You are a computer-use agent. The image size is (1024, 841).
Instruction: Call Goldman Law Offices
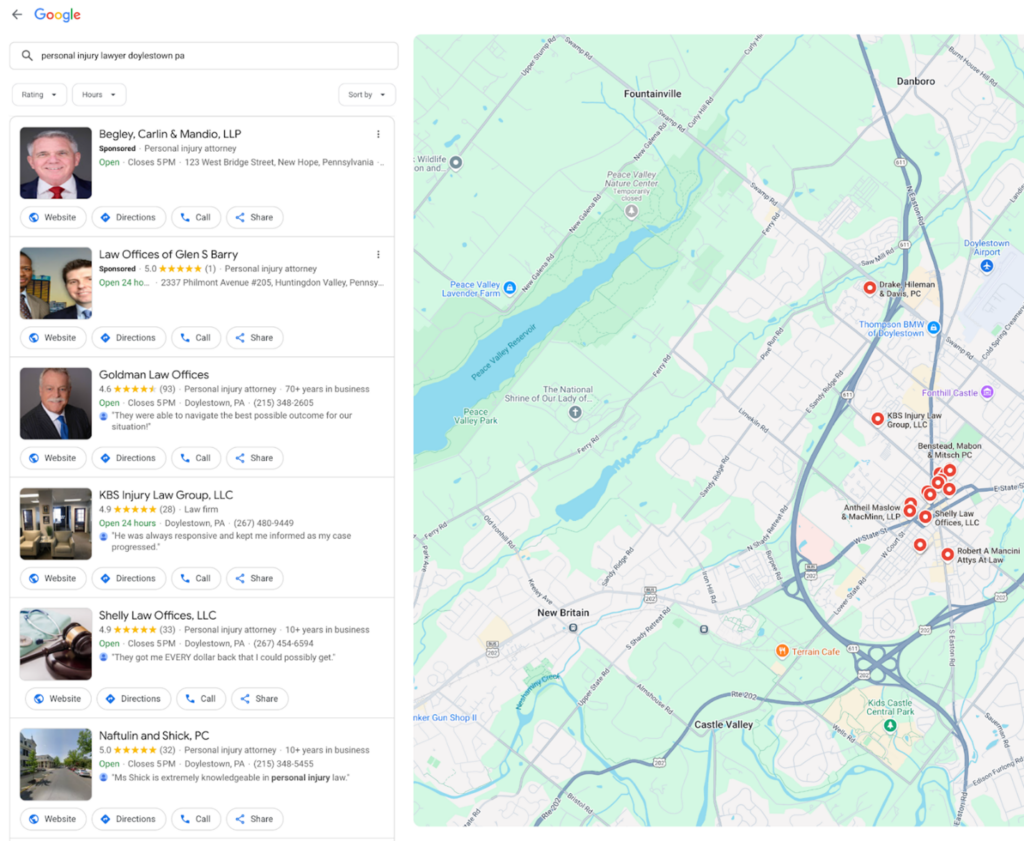(x=196, y=458)
